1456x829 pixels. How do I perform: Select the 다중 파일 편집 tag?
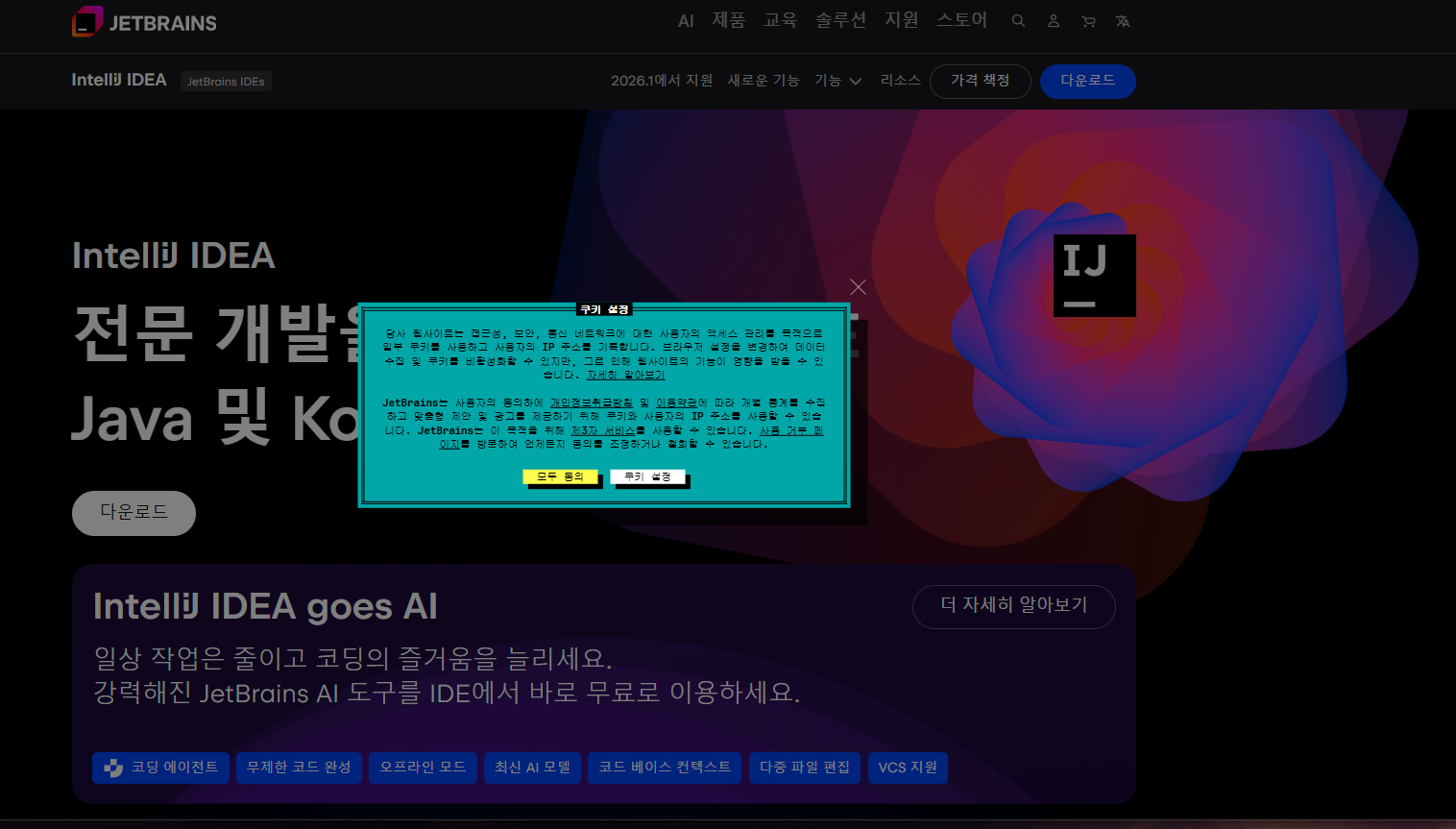tap(805, 768)
